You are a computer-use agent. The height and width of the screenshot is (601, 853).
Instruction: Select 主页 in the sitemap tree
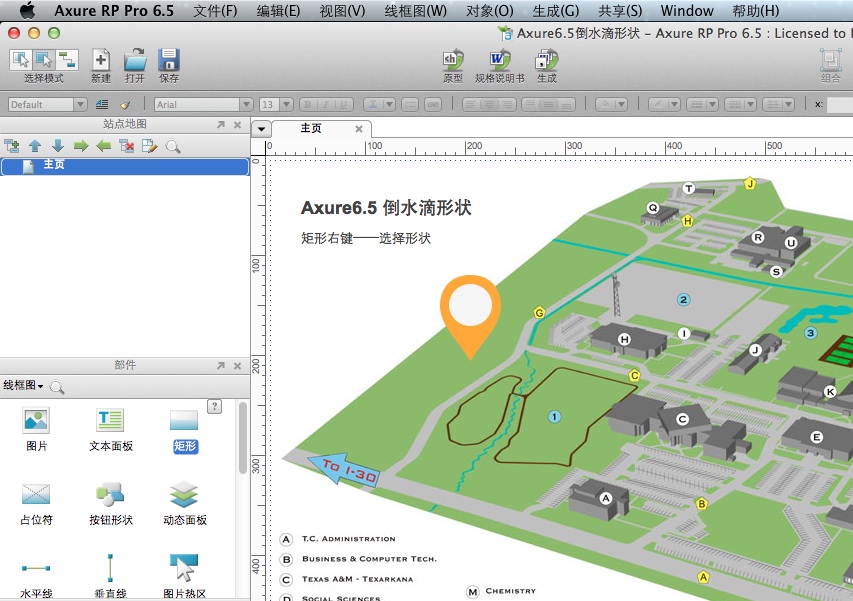pyautogui.click(x=125, y=166)
